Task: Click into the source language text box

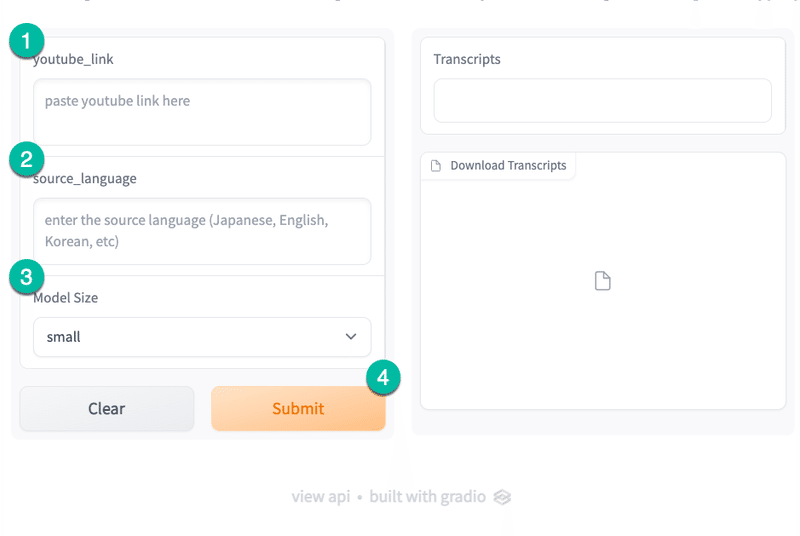Action: pos(201,231)
